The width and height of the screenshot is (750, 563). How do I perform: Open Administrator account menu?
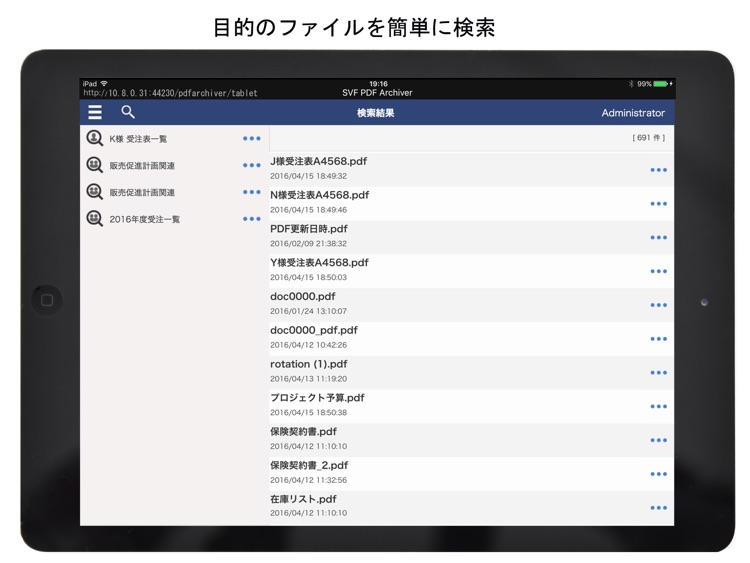[633, 113]
